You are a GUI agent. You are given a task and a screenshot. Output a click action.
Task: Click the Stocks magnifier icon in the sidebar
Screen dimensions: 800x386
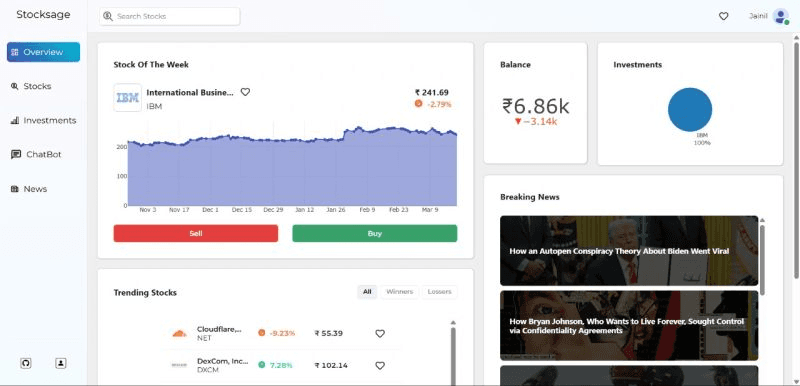[14, 86]
